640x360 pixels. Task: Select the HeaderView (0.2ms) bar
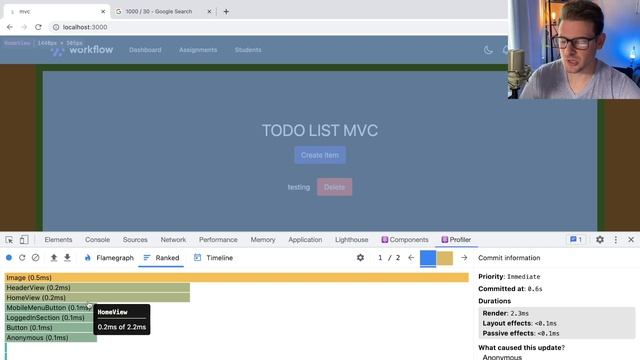pyautogui.click(x=97, y=288)
